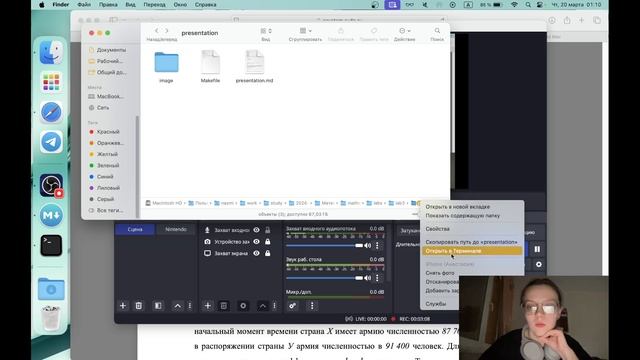Move the OBS scene up
Image resolution: width=640 pixels, height=360 pixels.
[x=178, y=305]
